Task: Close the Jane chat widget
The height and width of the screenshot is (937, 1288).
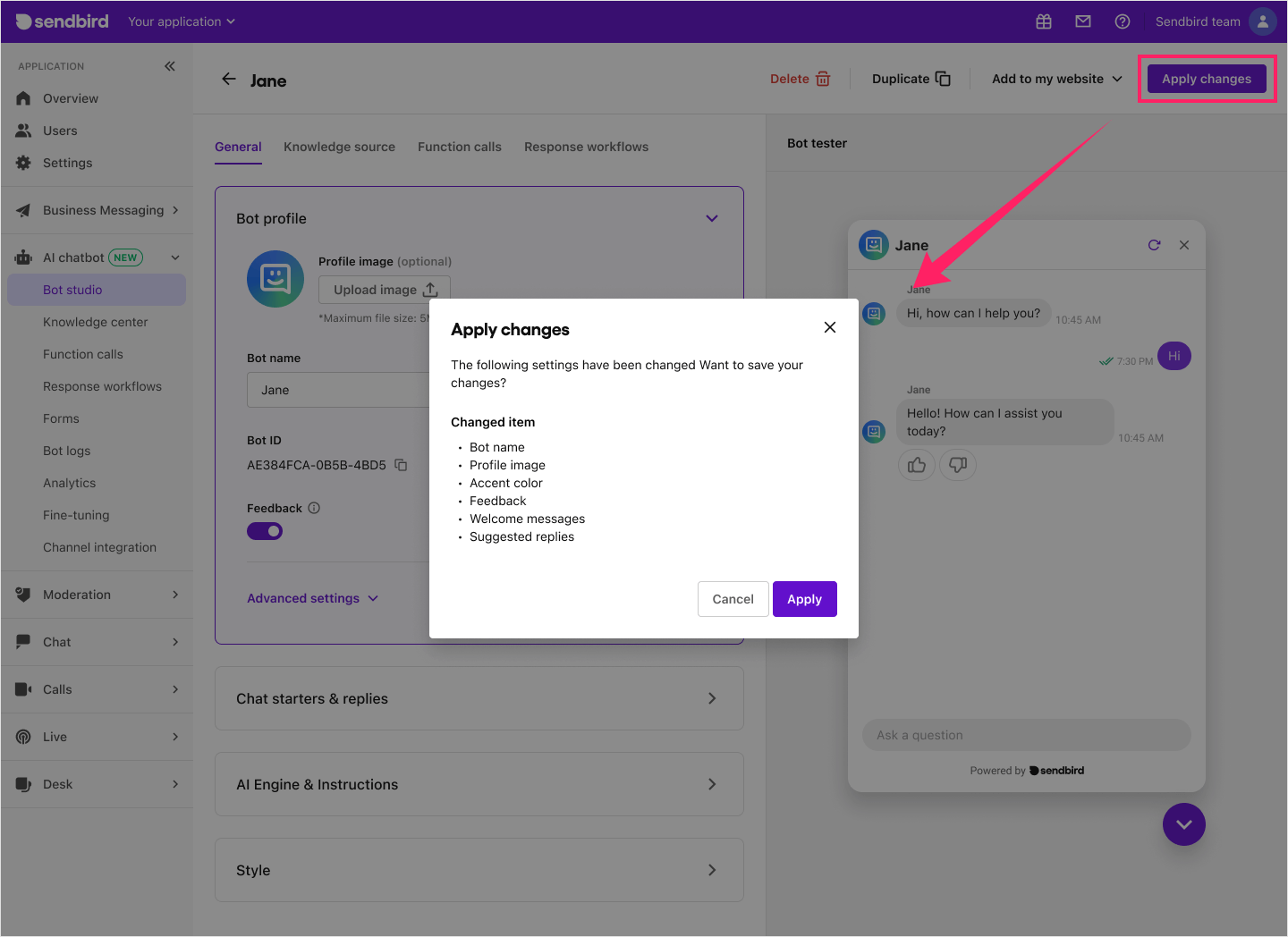Action: pyautogui.click(x=1184, y=245)
